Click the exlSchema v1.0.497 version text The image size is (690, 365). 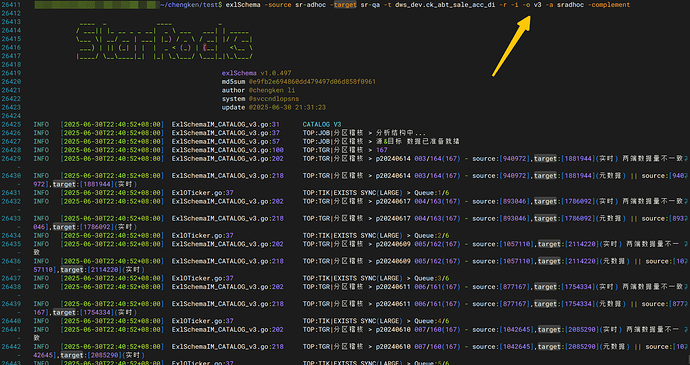[256, 73]
